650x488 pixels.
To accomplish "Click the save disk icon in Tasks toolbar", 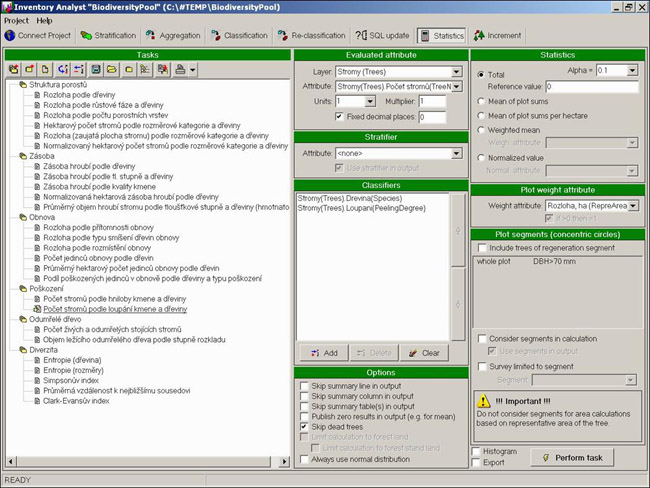I will [x=96, y=70].
